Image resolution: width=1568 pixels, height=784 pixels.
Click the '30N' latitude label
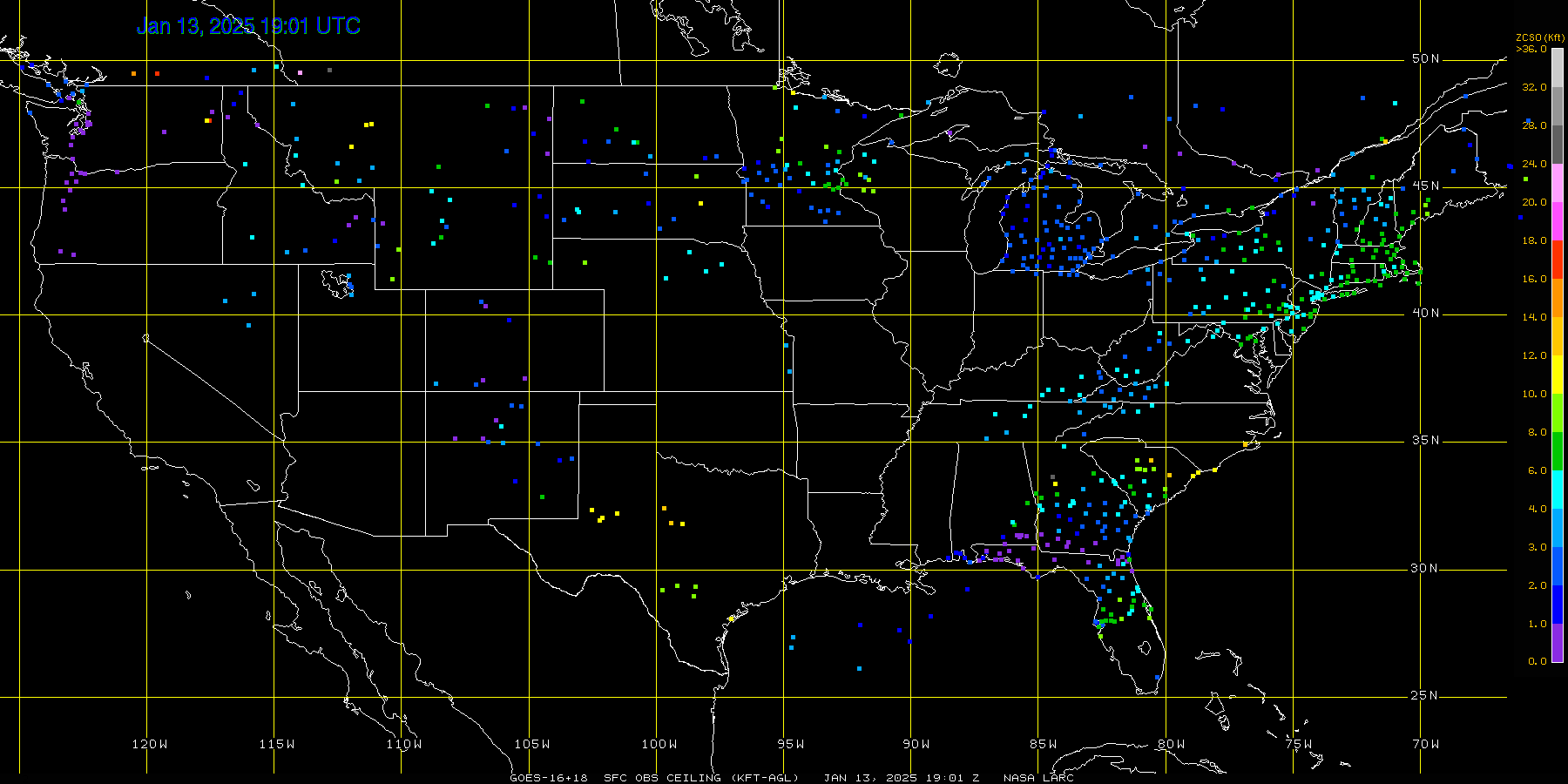coord(1426,568)
